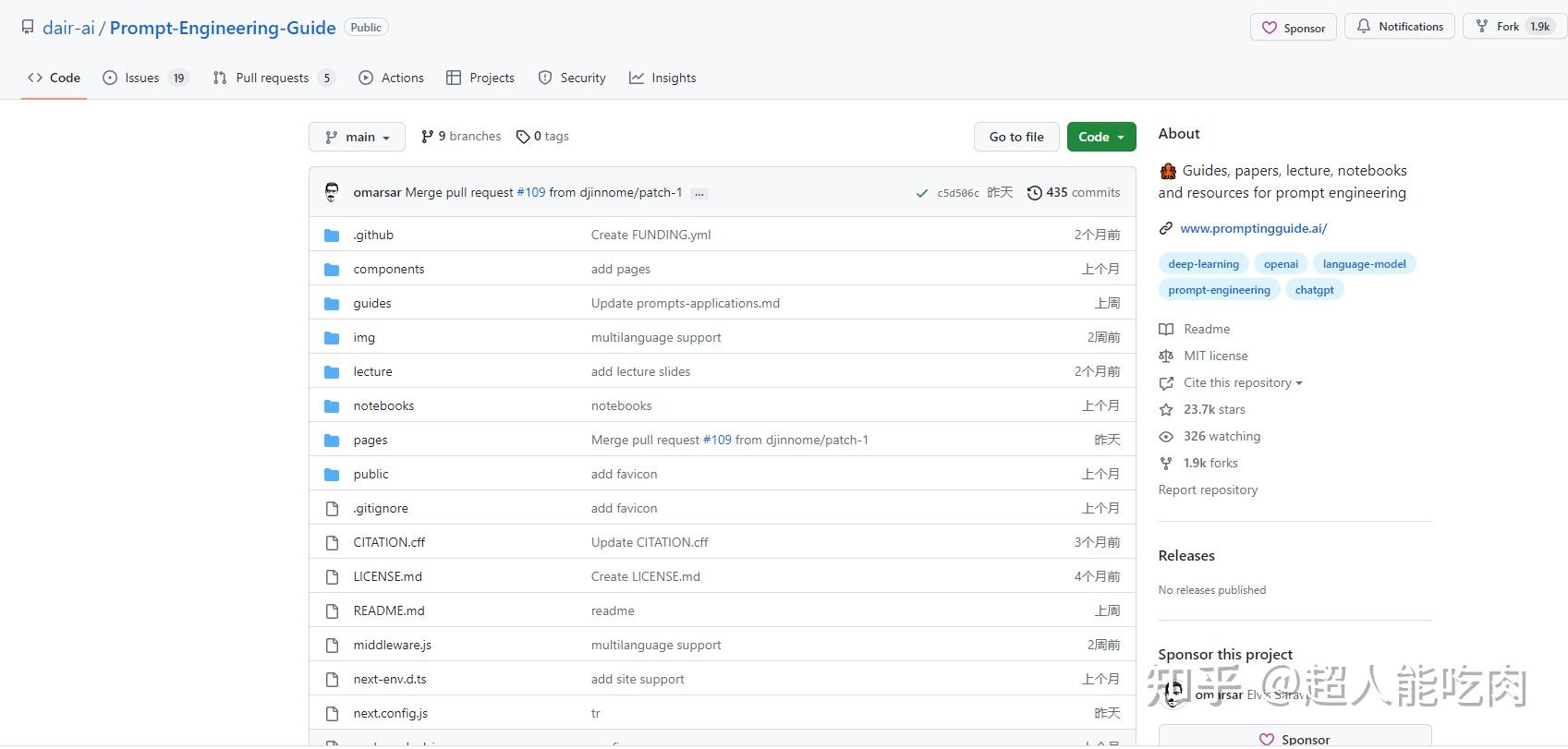Click the star icon next to 23.7k stars
Image resolution: width=1568 pixels, height=749 pixels.
[1166, 410]
